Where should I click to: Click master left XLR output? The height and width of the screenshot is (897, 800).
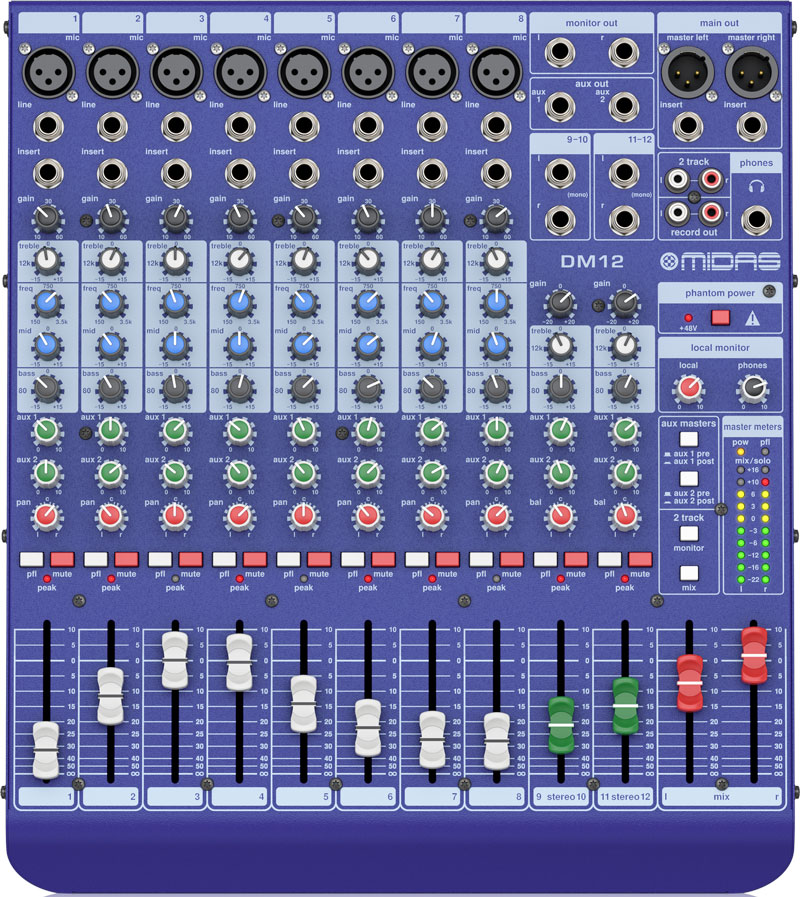[x=688, y=73]
